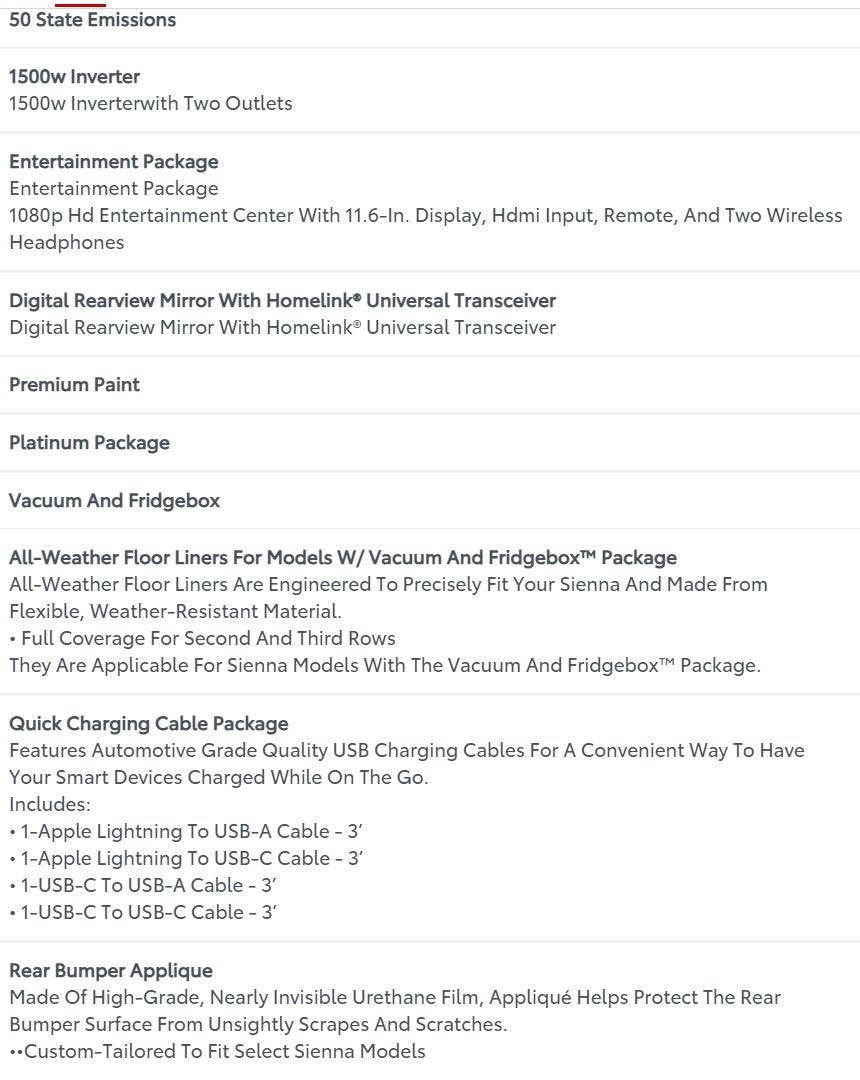
Task: Click the Rear Bumper Applique heading
Action: [x=110, y=971]
